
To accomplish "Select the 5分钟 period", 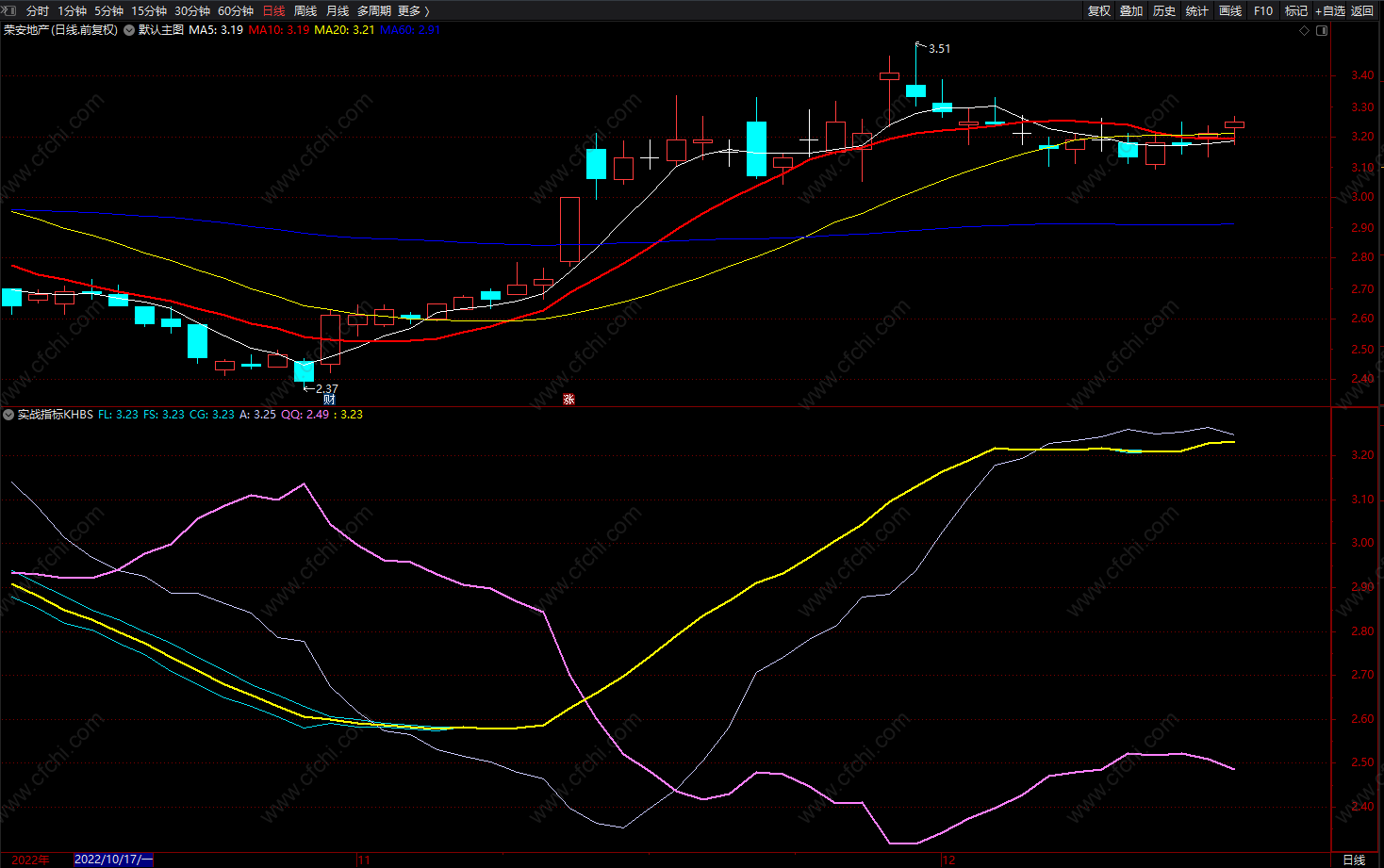I will click(108, 11).
